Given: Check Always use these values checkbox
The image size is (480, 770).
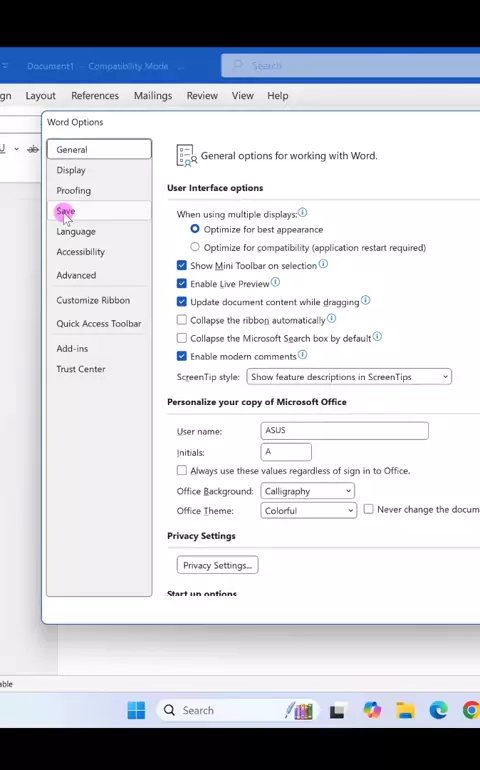Looking at the screenshot, I should pos(182,470).
